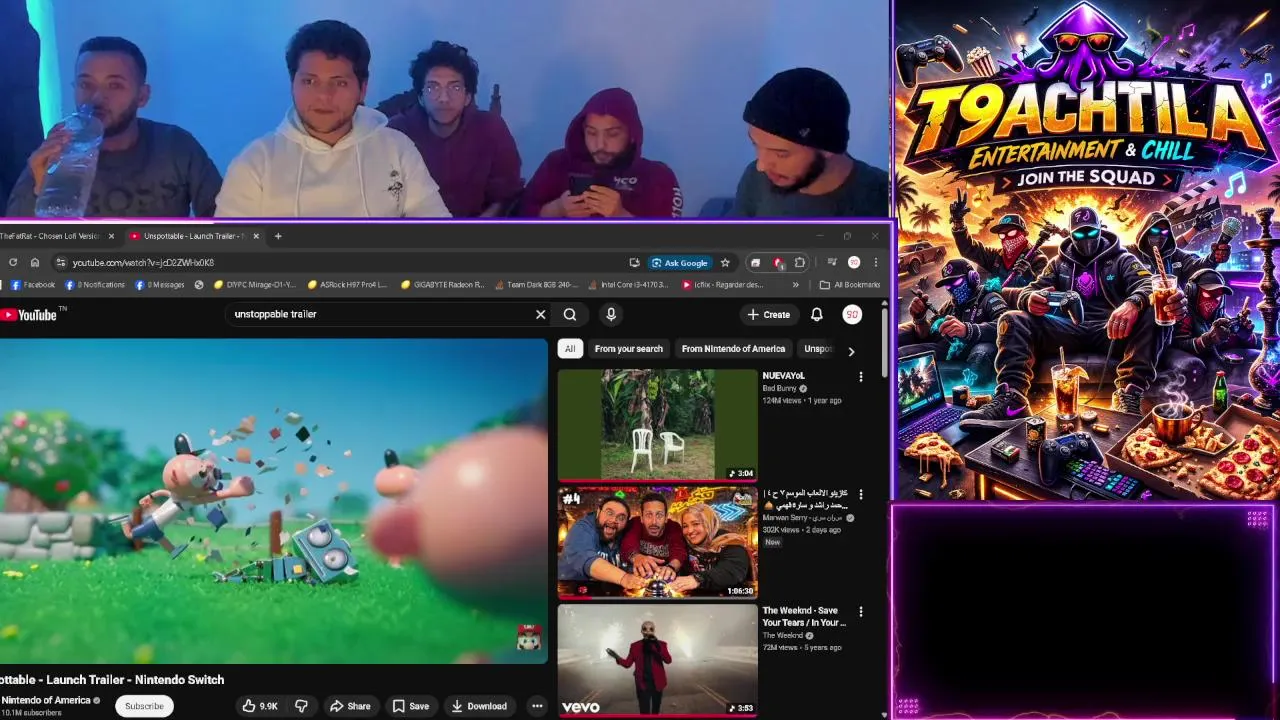Click the YouTube page vertical scrollbar

point(885,345)
